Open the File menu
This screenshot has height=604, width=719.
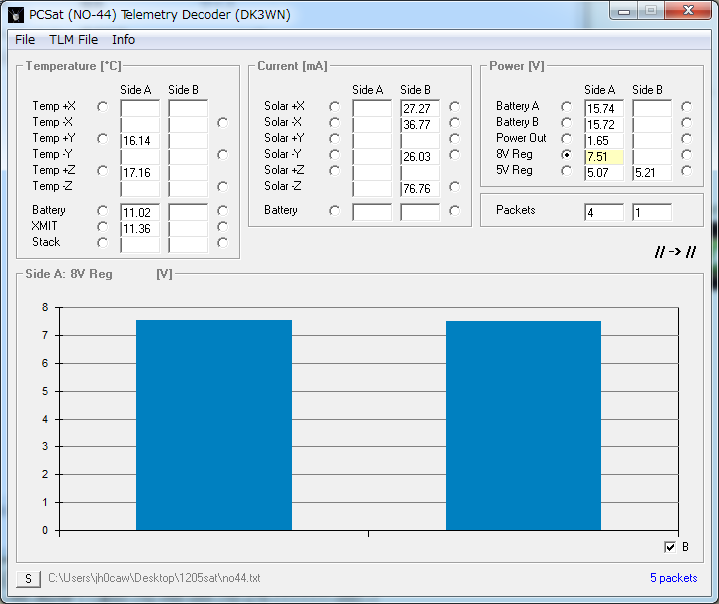[x=25, y=40]
